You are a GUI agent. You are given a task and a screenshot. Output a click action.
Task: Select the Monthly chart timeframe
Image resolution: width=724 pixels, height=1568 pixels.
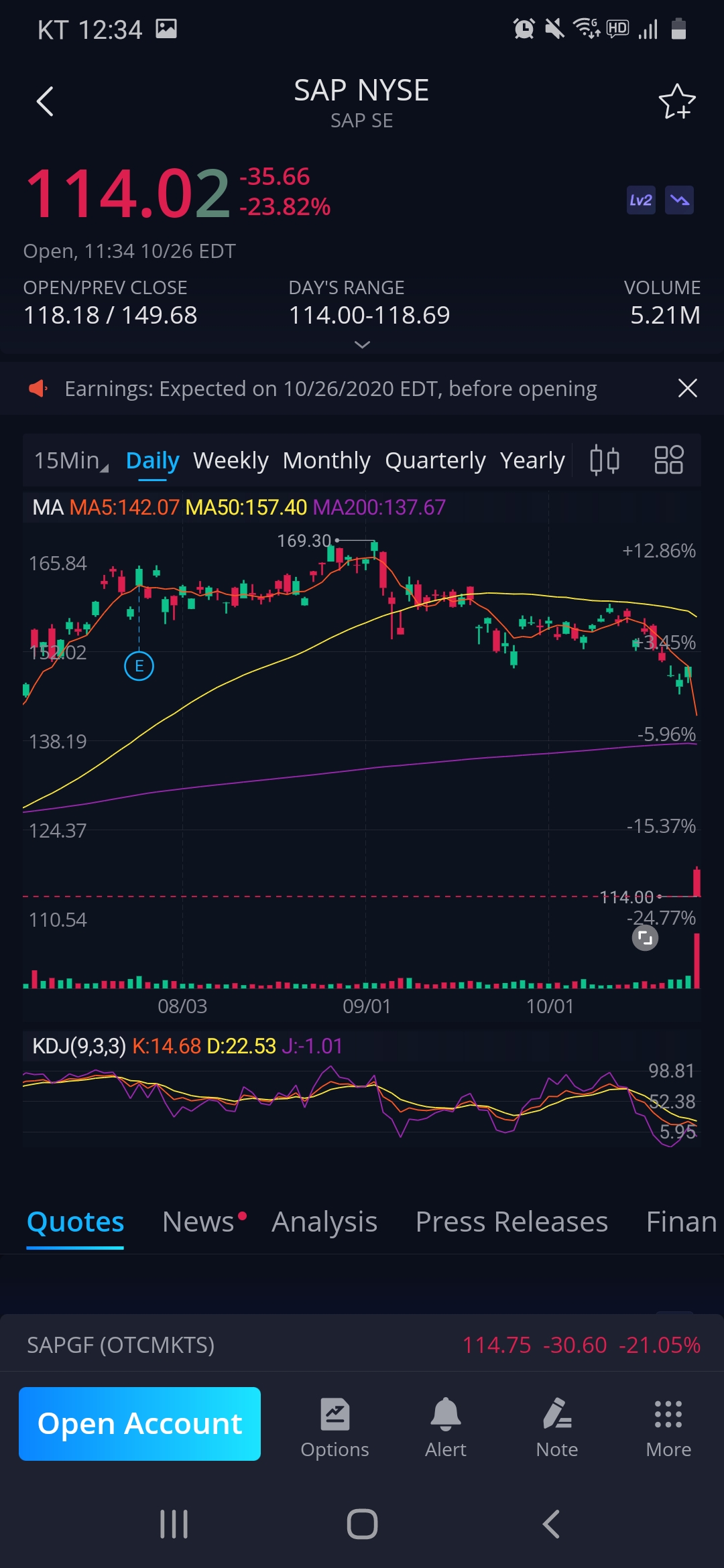326,460
